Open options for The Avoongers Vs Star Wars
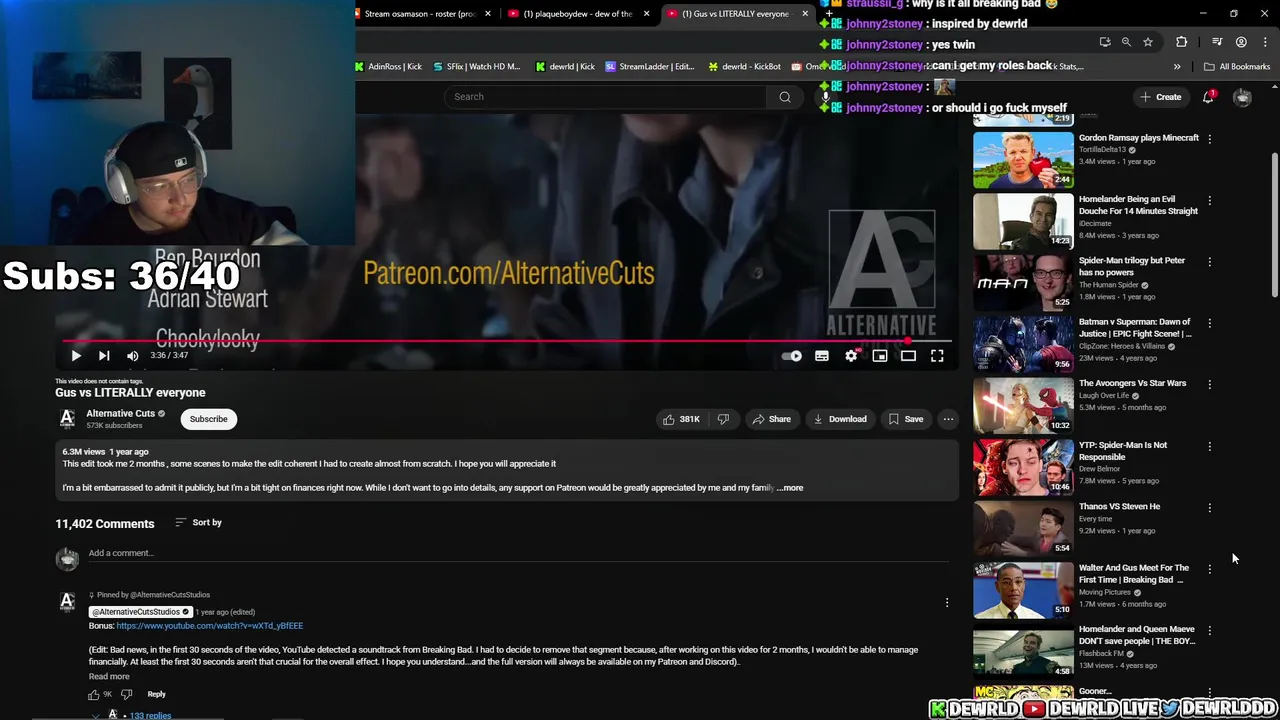The height and width of the screenshot is (720, 1280). pyautogui.click(x=1210, y=385)
